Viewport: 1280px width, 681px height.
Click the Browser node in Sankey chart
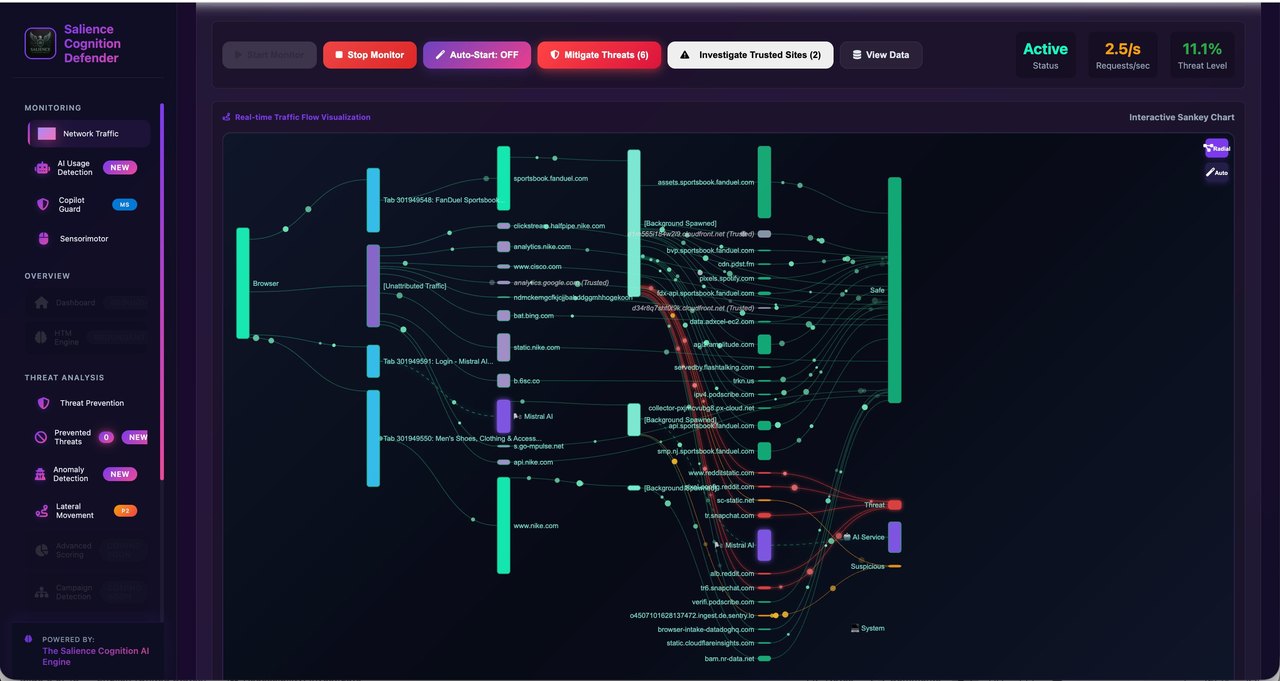coord(243,283)
